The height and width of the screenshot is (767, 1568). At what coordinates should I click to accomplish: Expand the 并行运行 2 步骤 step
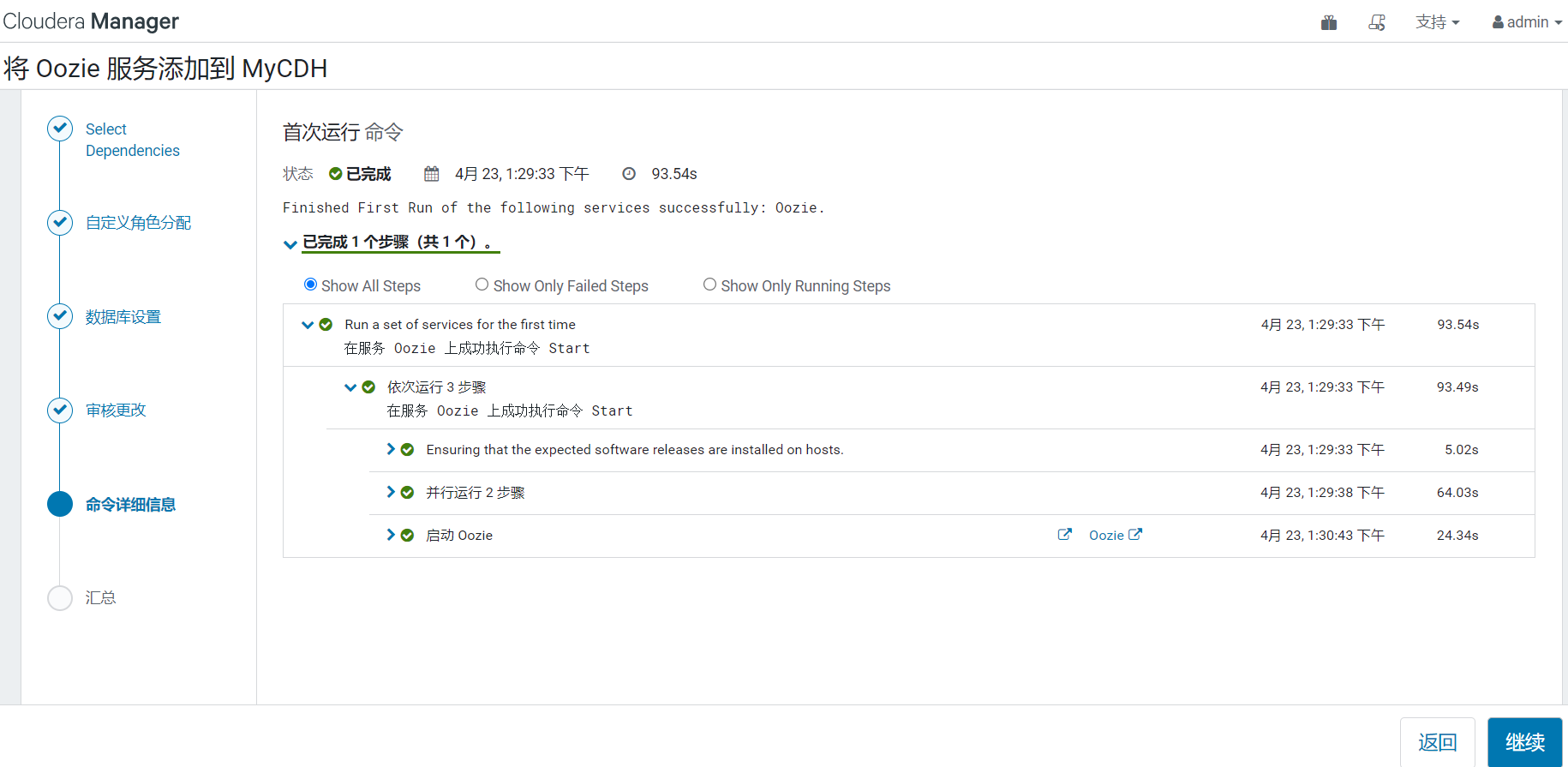pyautogui.click(x=391, y=492)
